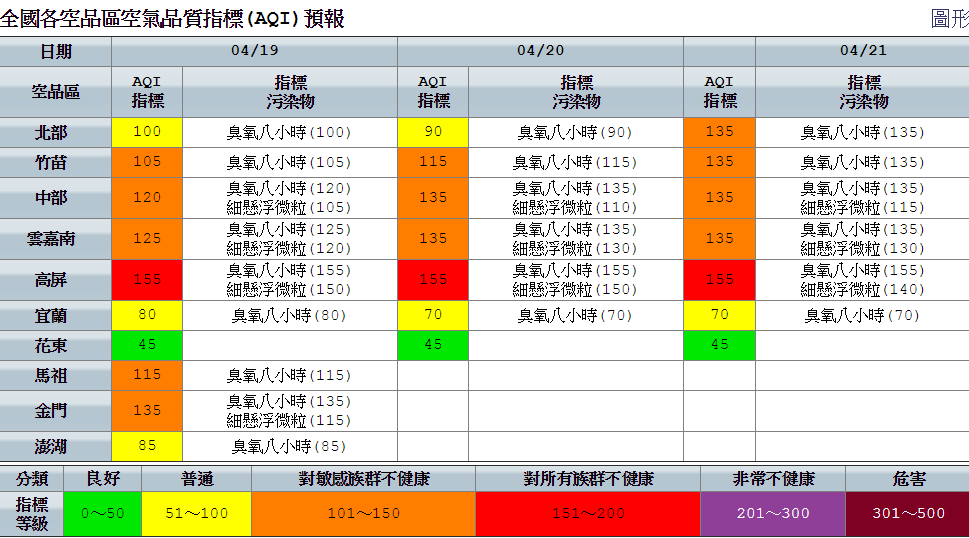Click 金門 AQI value 135 for 04/19
969x538 pixels.
tap(147, 411)
